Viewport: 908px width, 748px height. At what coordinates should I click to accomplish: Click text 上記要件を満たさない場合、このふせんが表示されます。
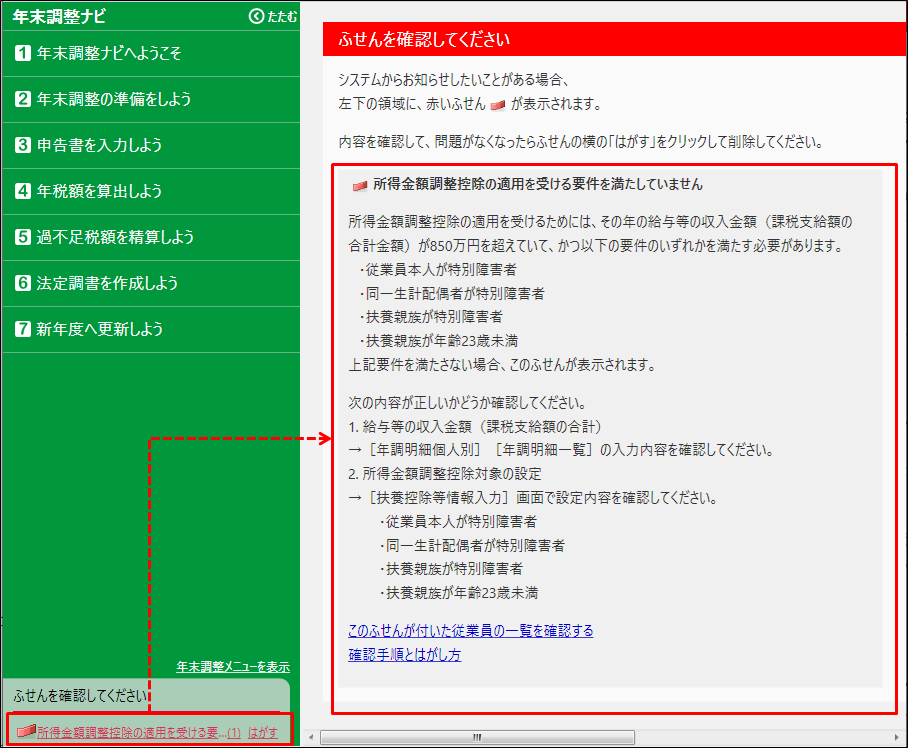point(502,365)
